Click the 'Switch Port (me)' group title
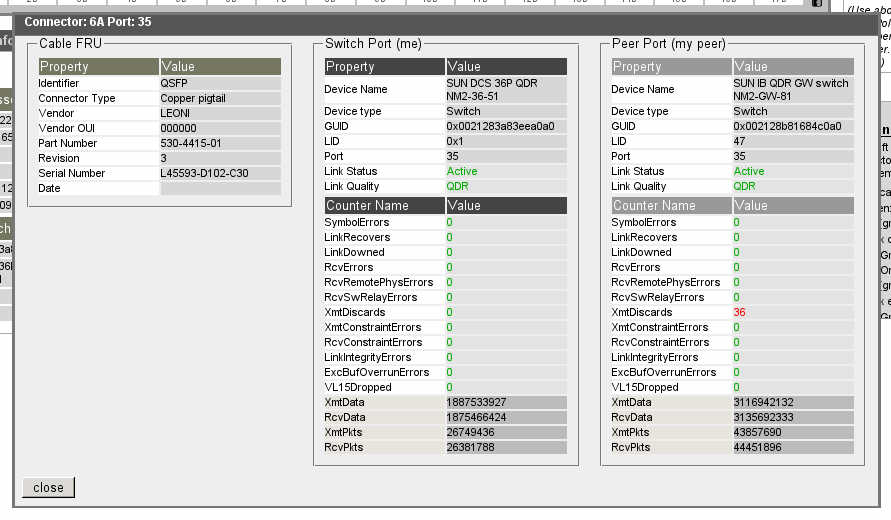Viewport: 891px width, 520px height. 373,44
